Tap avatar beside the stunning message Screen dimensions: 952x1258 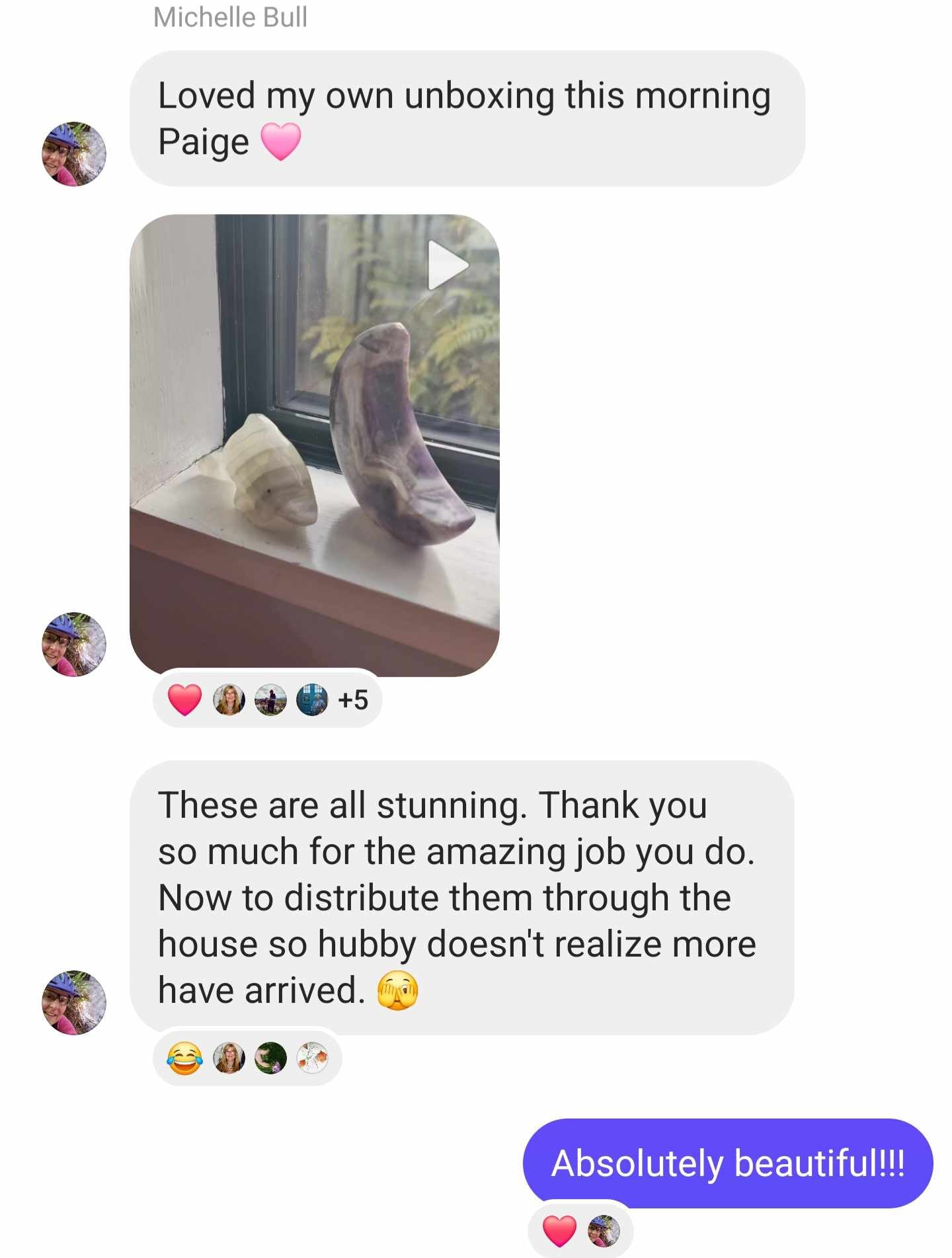pyautogui.click(x=74, y=1002)
